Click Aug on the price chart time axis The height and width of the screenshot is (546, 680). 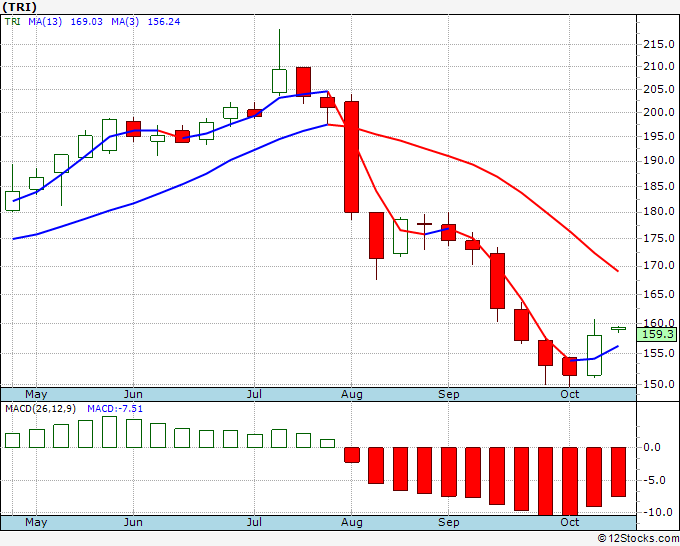pyautogui.click(x=352, y=395)
